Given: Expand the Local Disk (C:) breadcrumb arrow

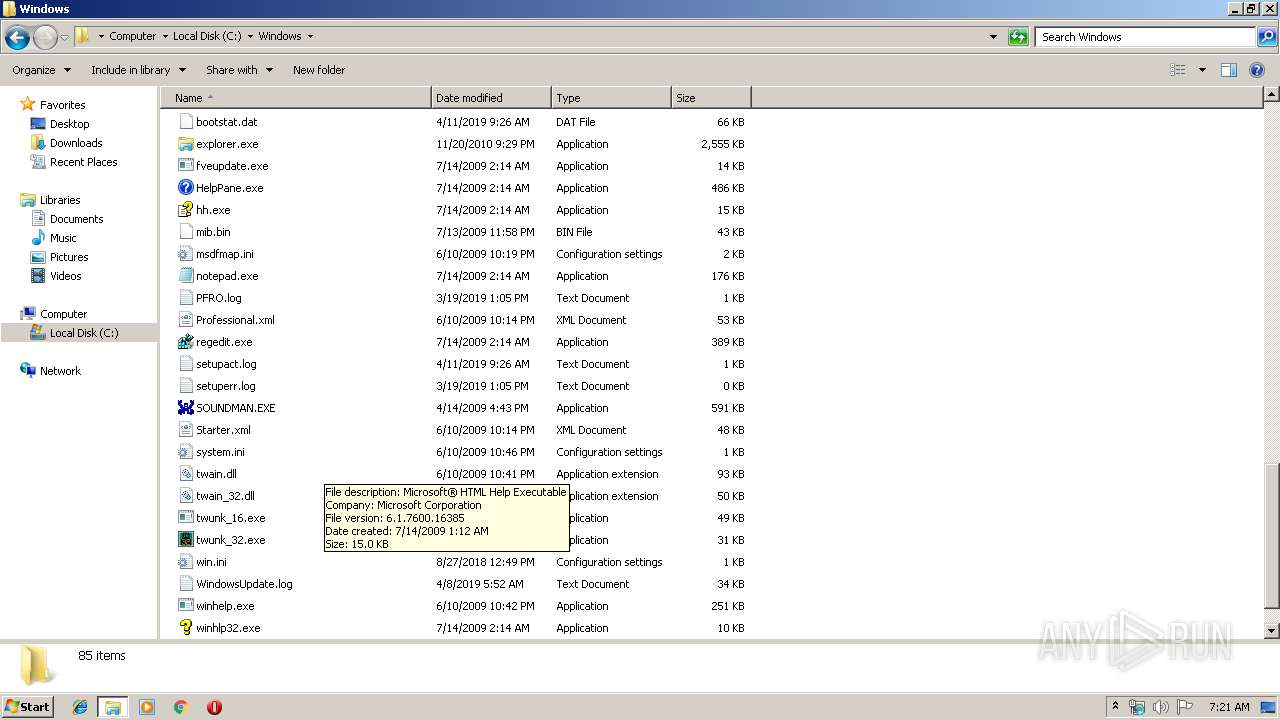Looking at the screenshot, I should pyautogui.click(x=250, y=36).
